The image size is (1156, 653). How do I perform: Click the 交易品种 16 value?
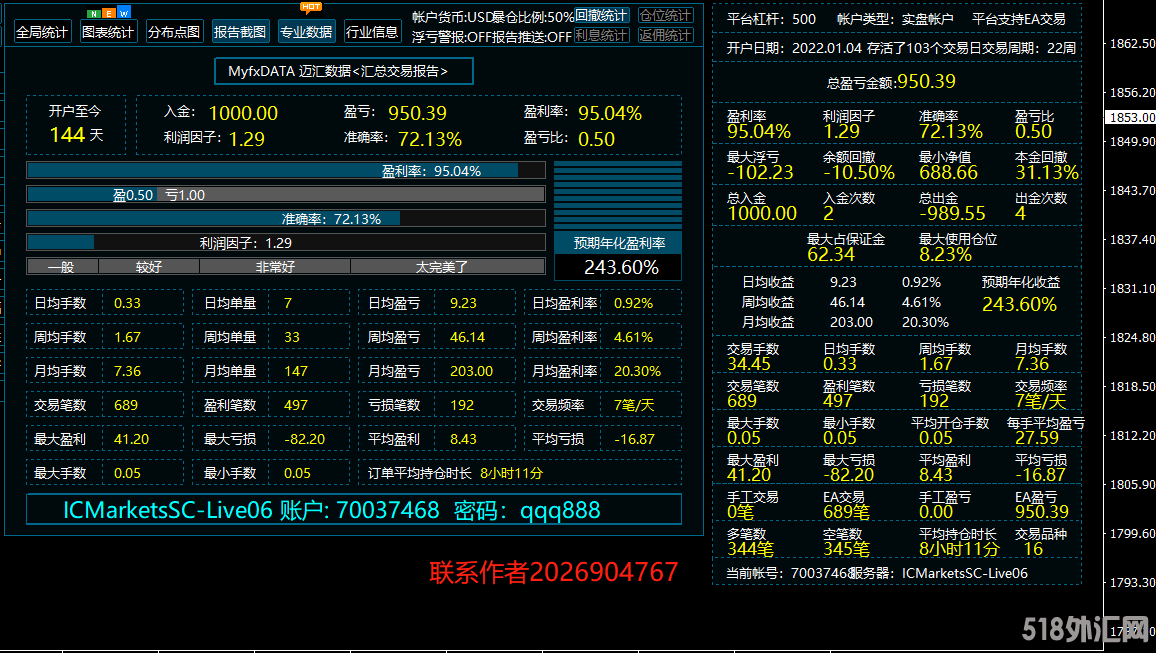pos(1034,548)
